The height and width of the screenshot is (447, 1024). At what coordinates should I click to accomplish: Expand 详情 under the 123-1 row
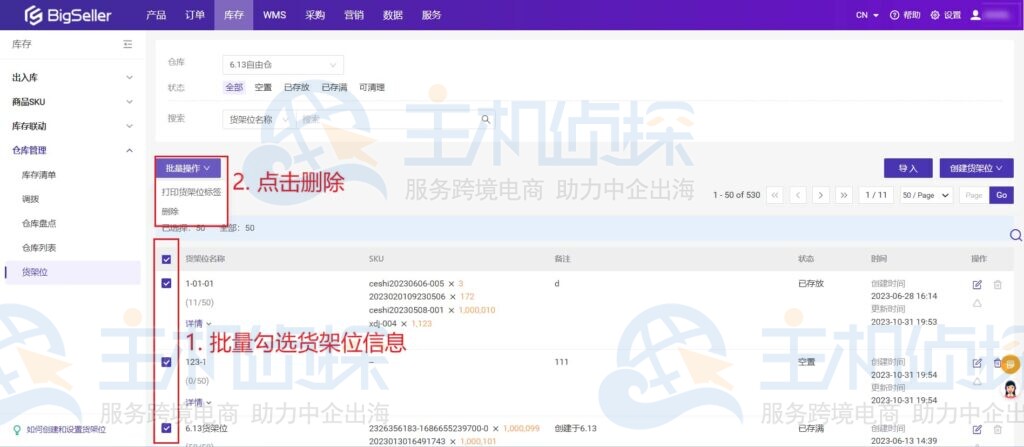coord(198,402)
